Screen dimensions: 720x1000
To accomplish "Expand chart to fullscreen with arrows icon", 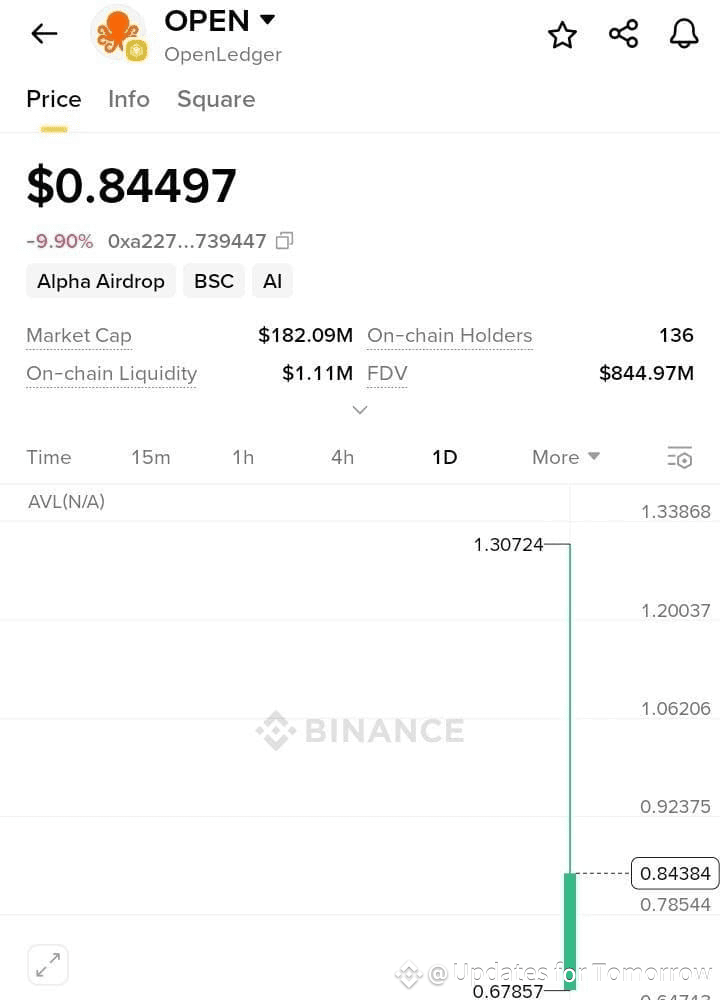I will [48, 964].
